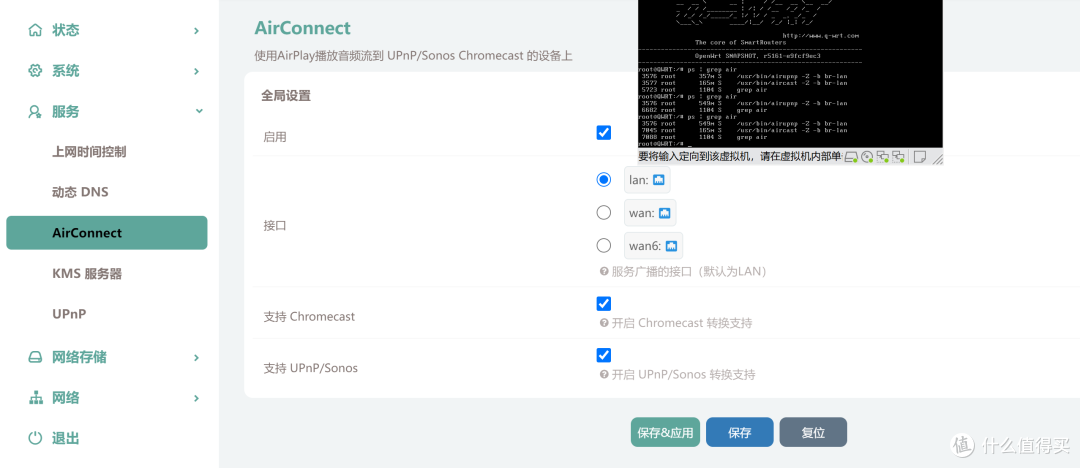This screenshot has height=468, width=1080.
Task: Click the wan: interface label badge
Action: [x=650, y=213]
